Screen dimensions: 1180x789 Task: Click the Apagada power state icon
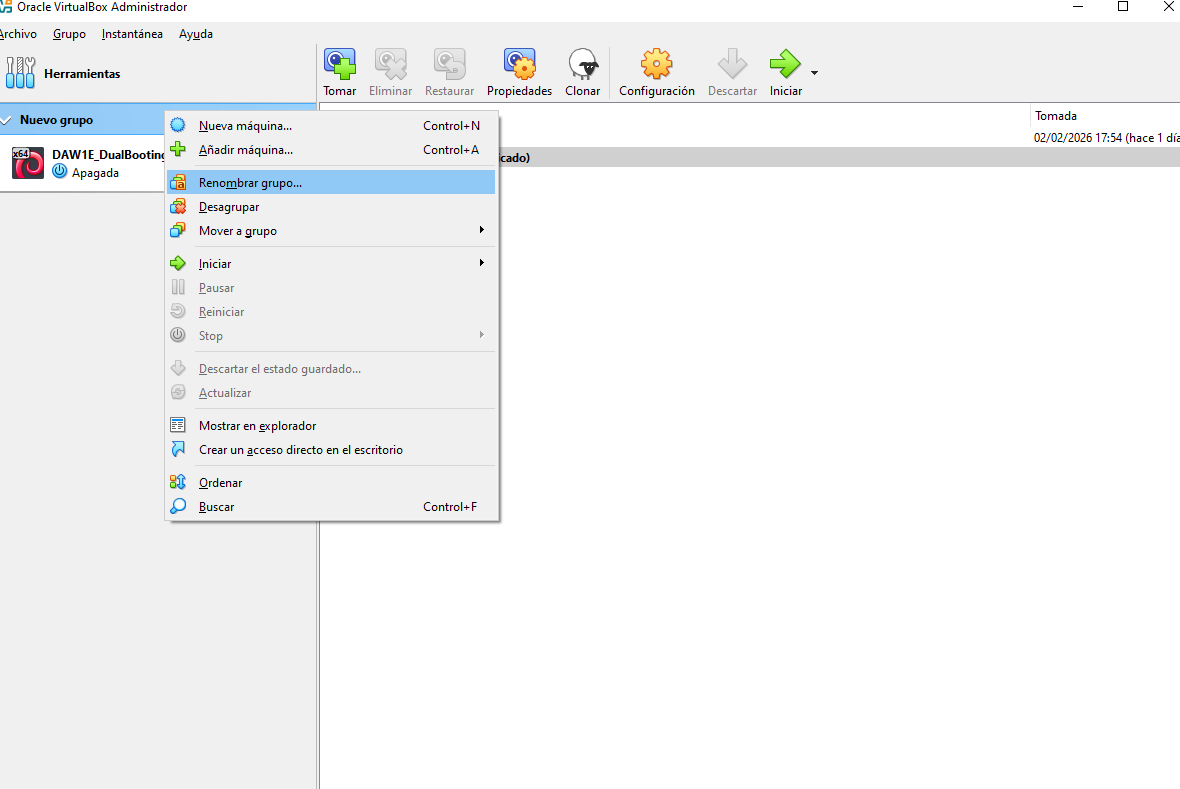point(59,172)
